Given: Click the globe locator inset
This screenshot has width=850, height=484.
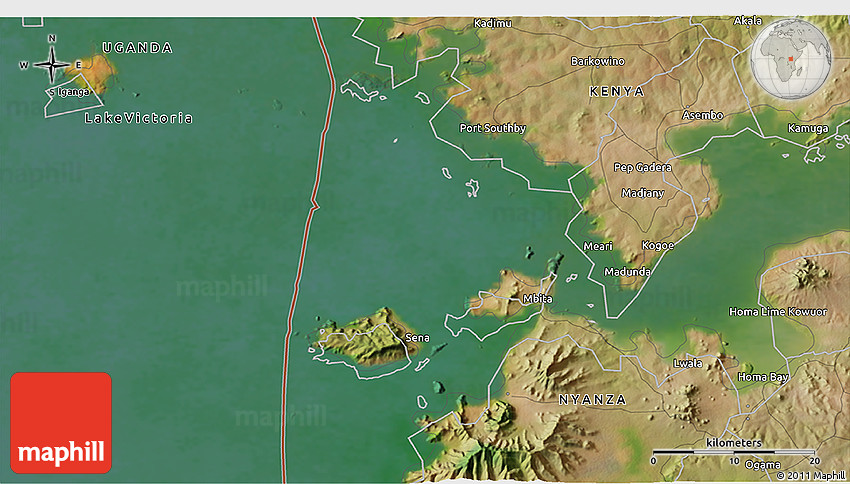Looking at the screenshot, I should [x=790, y=51].
